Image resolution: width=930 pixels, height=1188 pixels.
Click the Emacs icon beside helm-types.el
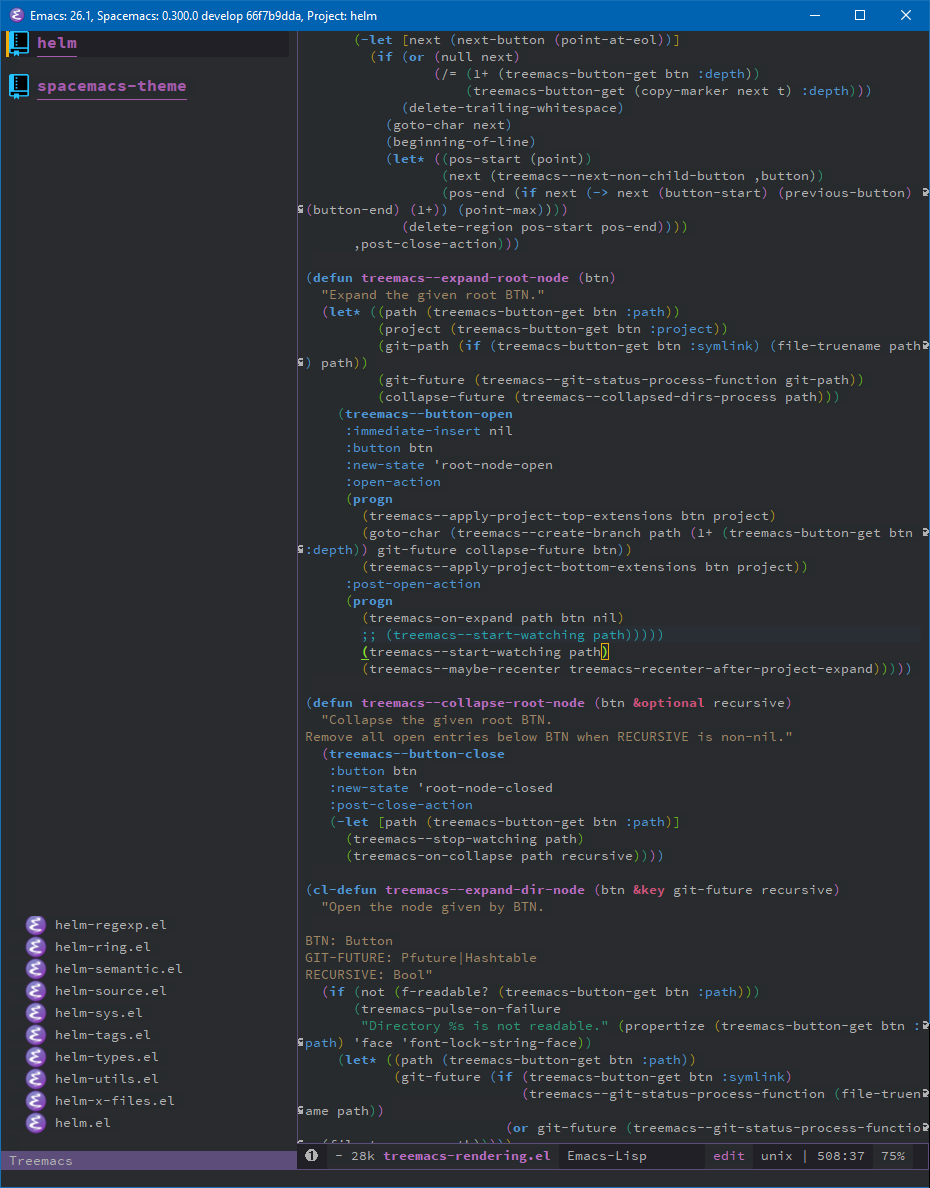36,1057
